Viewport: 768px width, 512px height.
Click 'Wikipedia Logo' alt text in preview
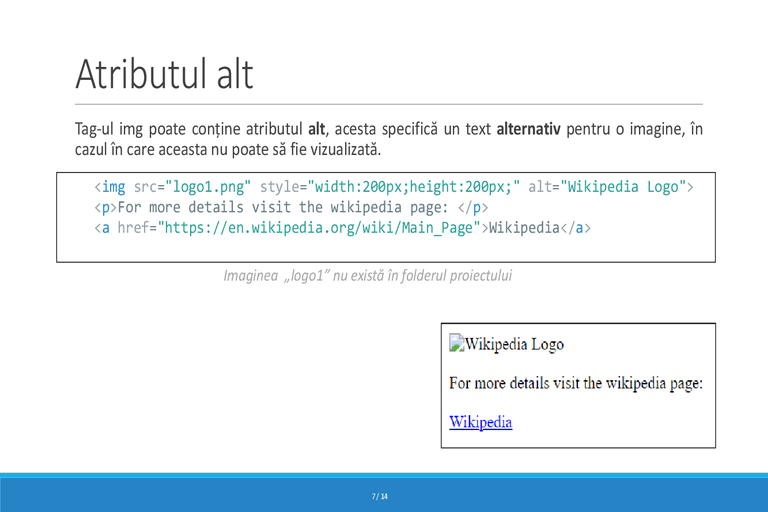(514, 344)
